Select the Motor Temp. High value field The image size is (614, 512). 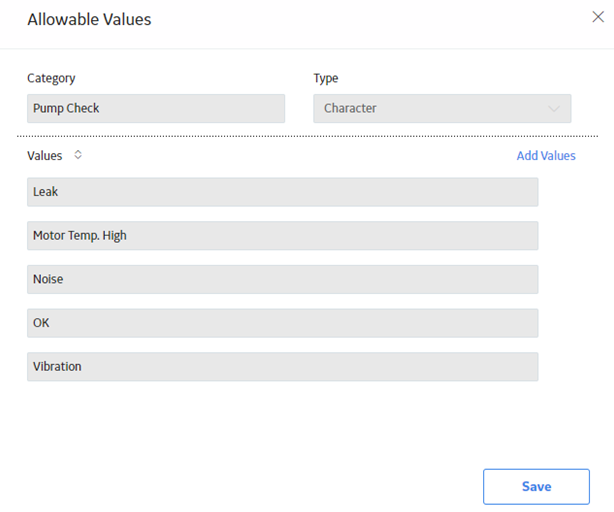283,236
